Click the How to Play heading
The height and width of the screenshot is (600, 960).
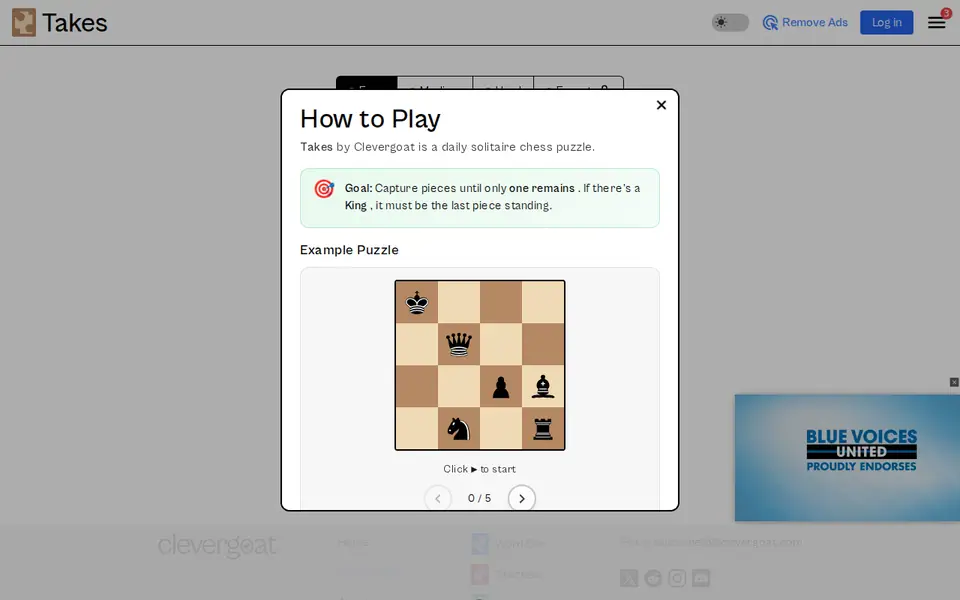pyautogui.click(x=370, y=119)
